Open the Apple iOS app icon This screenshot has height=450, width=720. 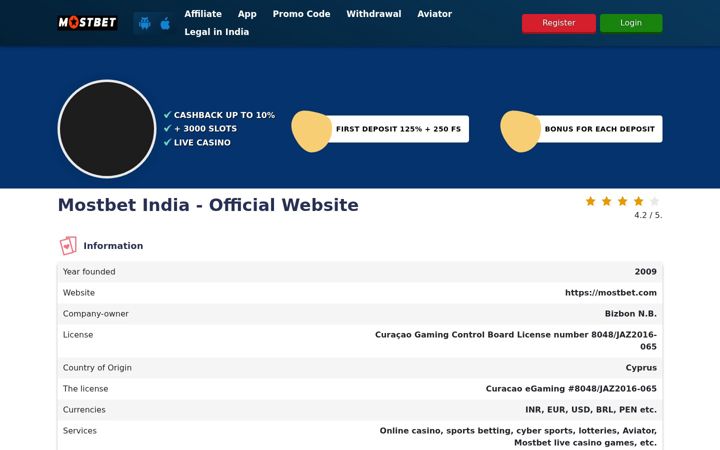[165, 23]
